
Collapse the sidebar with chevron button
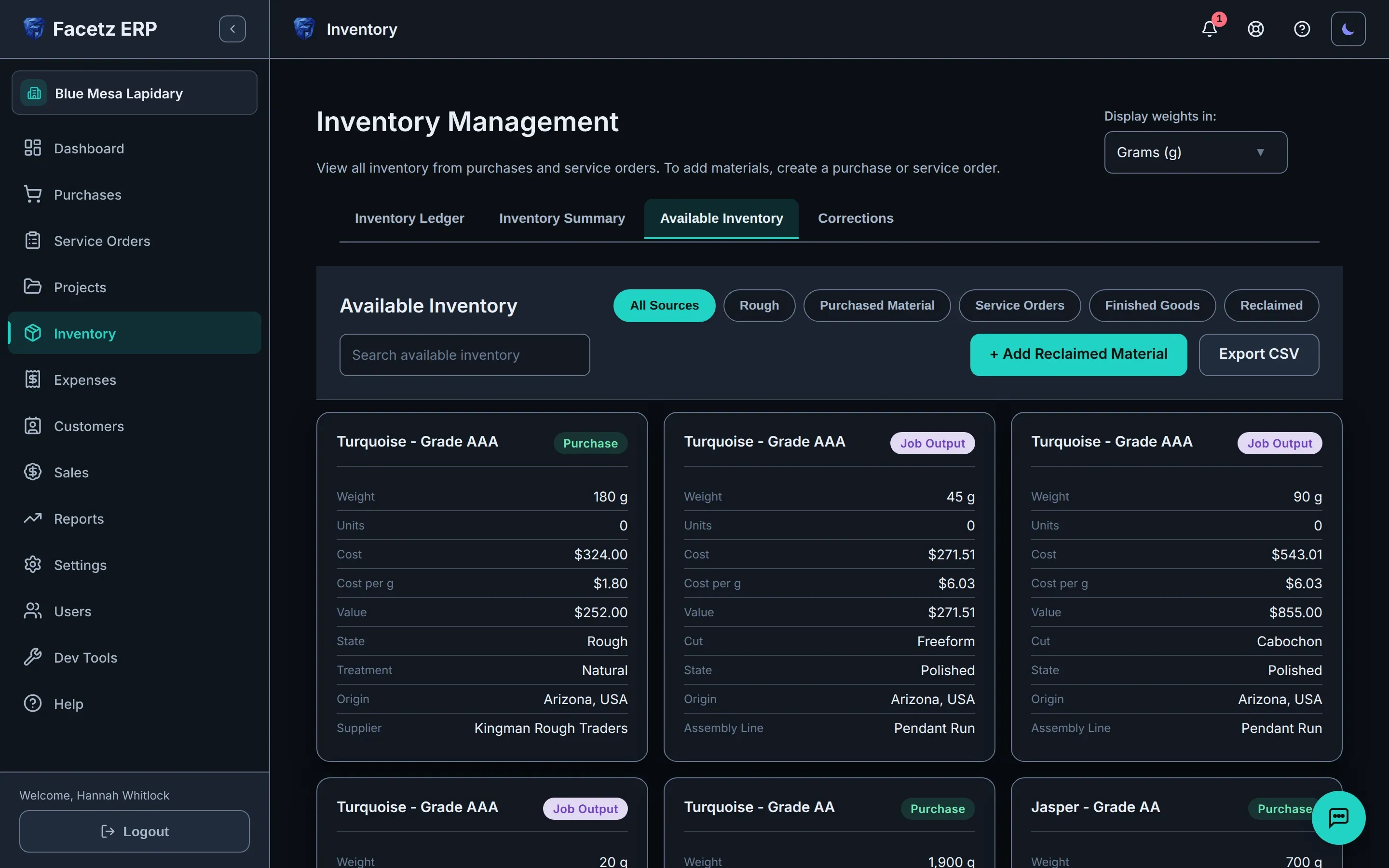click(x=232, y=29)
